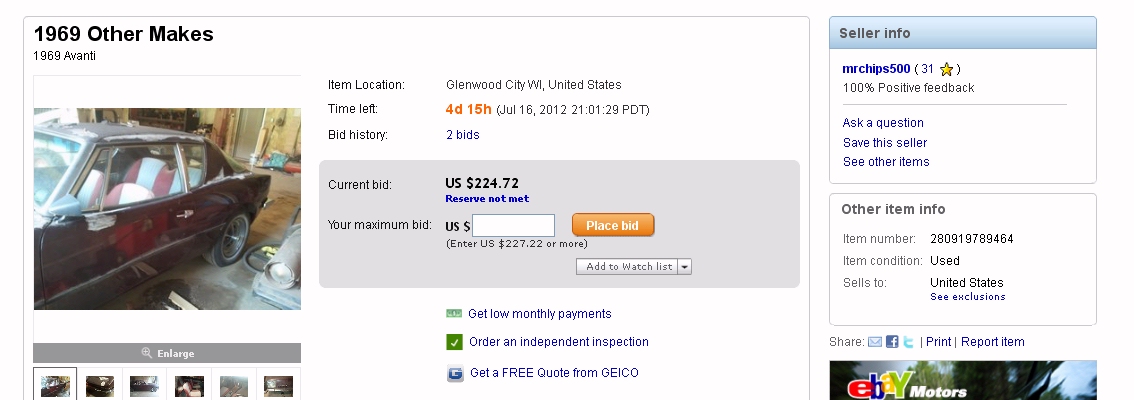Open the 2 bids history link
Image resolution: width=1134 pixels, height=400 pixels.
click(x=463, y=135)
